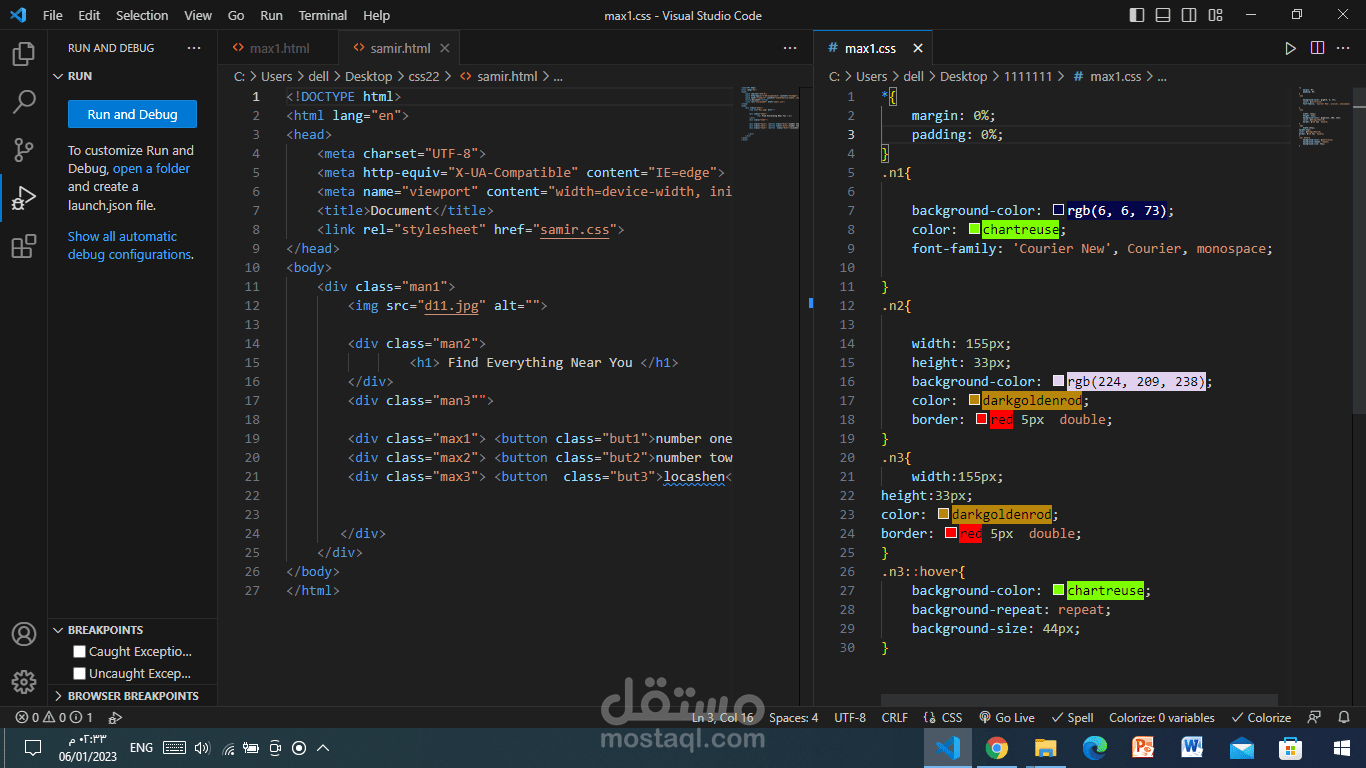
Task: Toggle the primary side bar layout icon
Action: pyautogui.click(x=1137, y=15)
